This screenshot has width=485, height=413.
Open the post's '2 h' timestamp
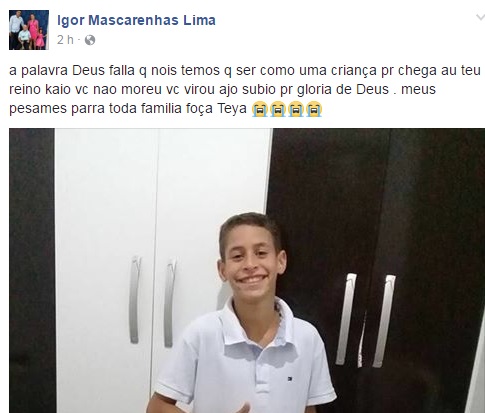(x=65, y=40)
